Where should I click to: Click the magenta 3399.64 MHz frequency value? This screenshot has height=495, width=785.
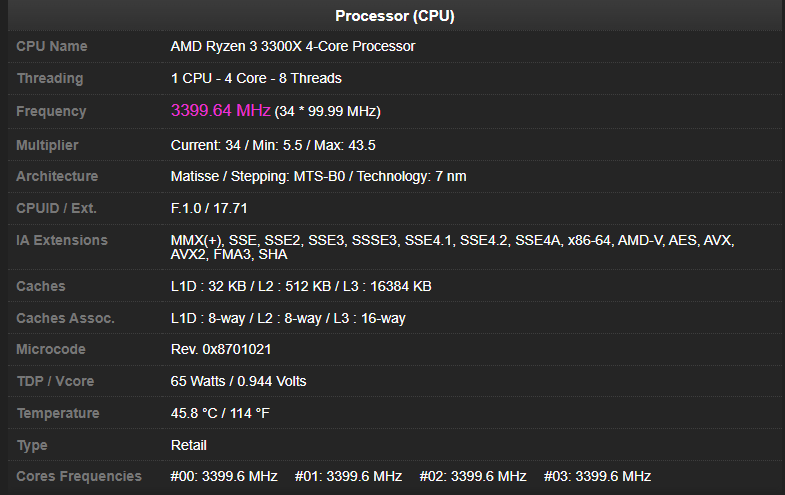pyautogui.click(x=220, y=110)
